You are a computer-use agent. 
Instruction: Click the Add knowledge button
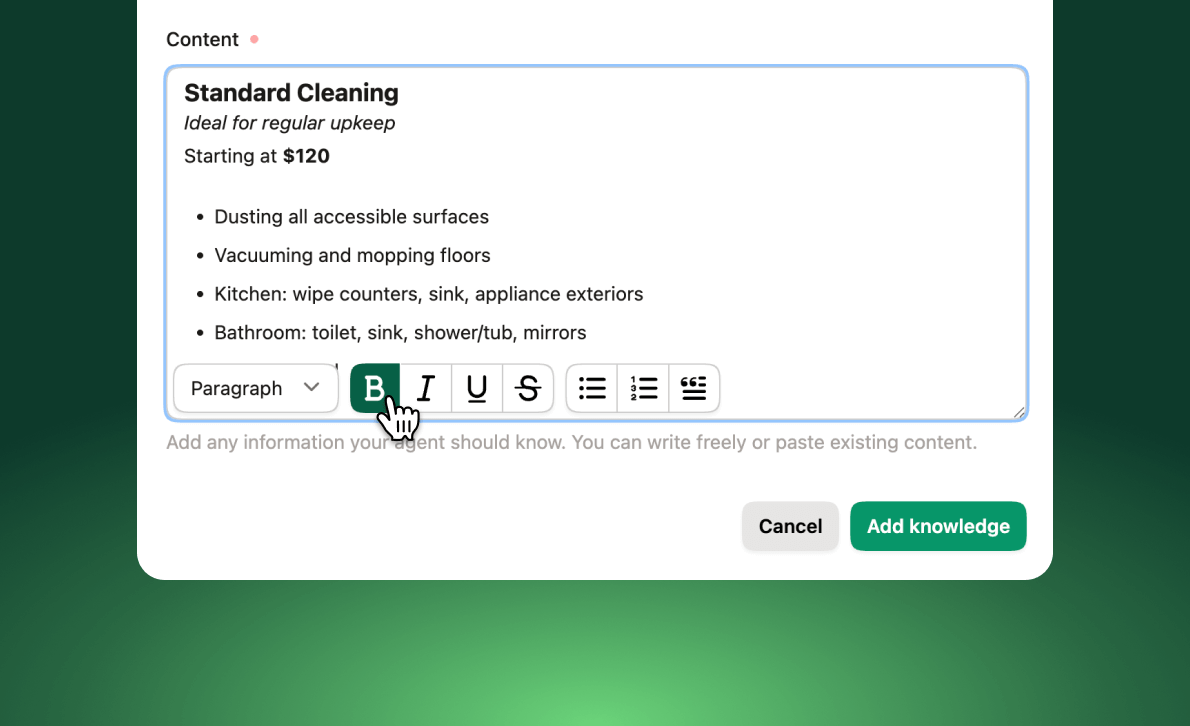(937, 526)
